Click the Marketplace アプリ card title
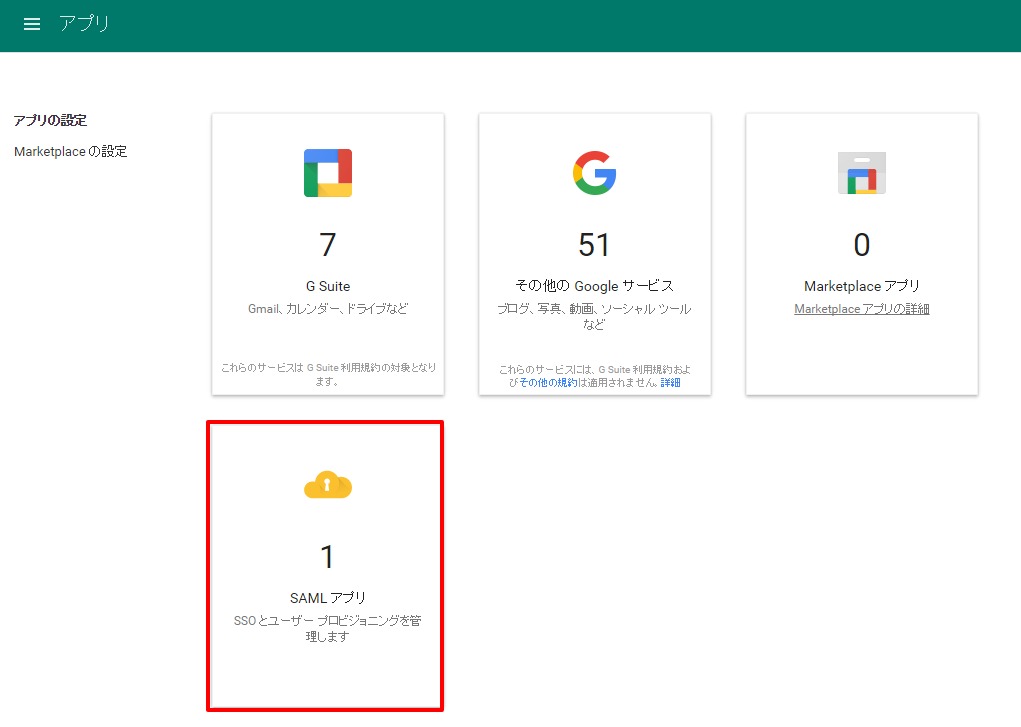Viewport: 1021px width, 727px height. (x=861, y=286)
